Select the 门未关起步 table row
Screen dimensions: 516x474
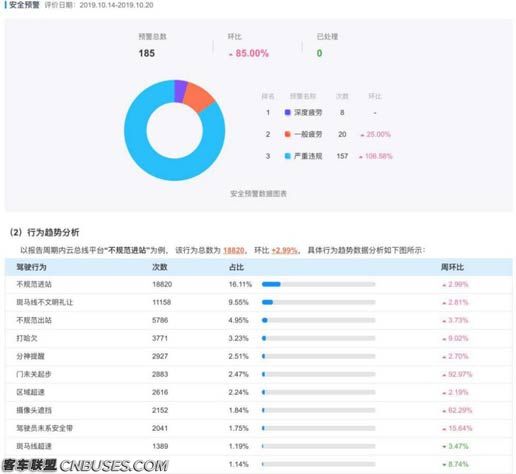[x=259, y=374]
